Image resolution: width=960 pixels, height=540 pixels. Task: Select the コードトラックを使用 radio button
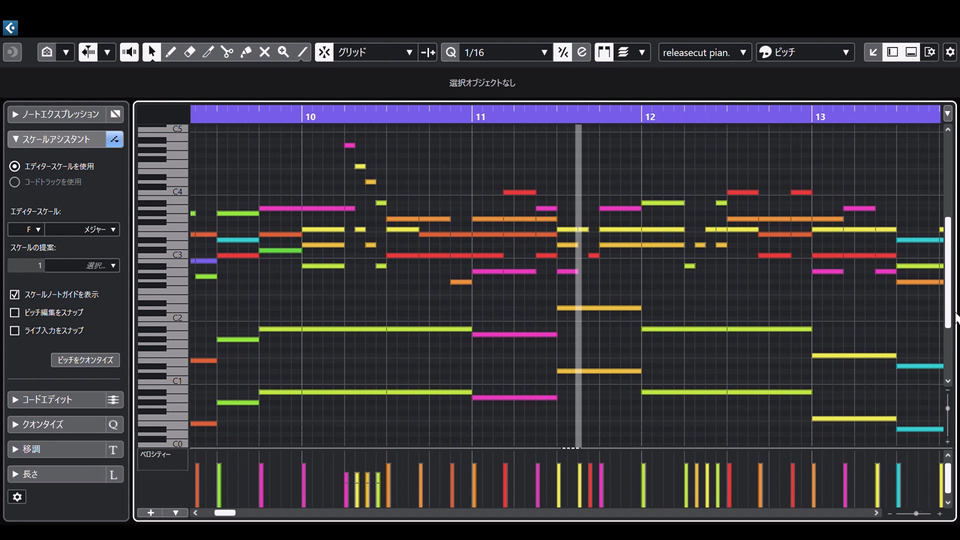(14, 182)
